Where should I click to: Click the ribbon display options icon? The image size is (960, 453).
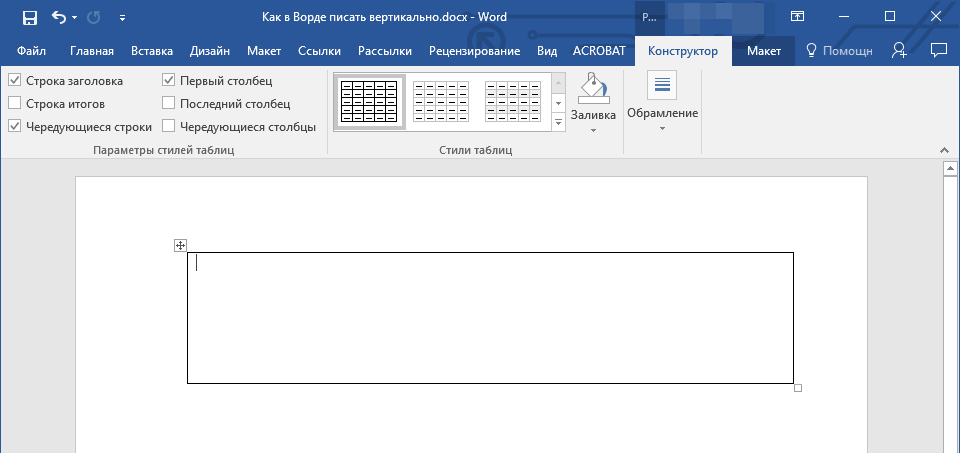[797, 17]
